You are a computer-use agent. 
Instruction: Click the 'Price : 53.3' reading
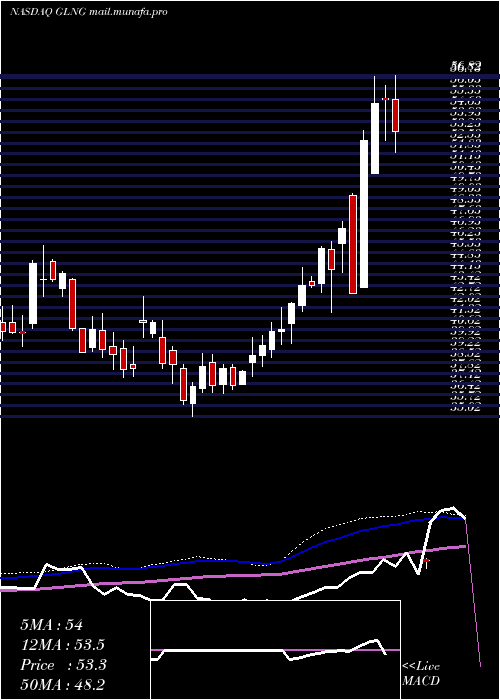(x=63, y=665)
